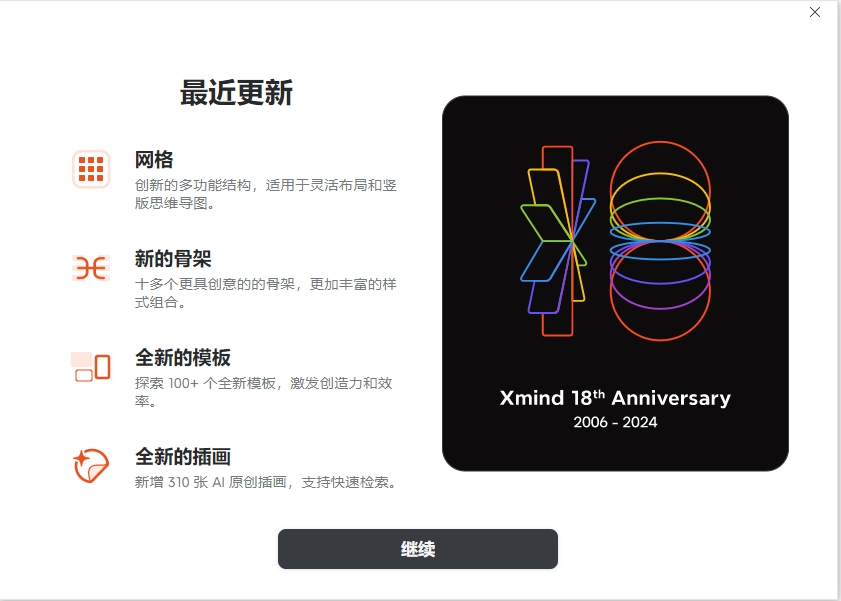Click the Xmind 18th Anniversary banner image
Image resolution: width=841 pixels, height=601 pixels.
click(x=615, y=284)
